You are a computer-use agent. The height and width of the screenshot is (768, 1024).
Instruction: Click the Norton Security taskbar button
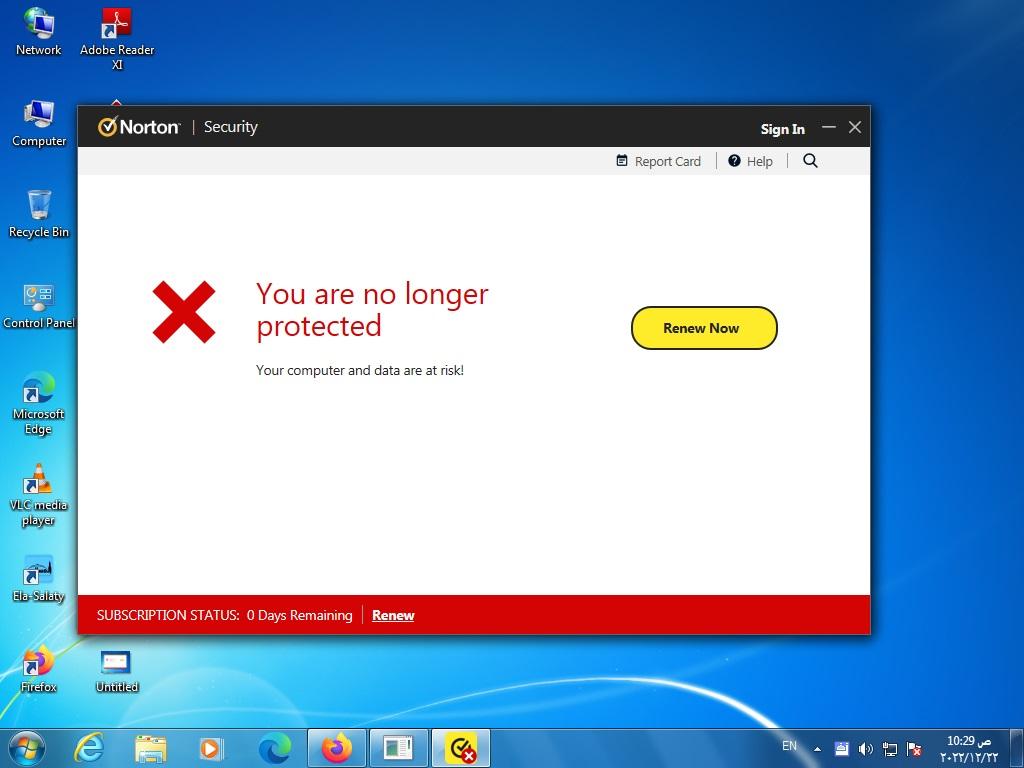tap(460, 748)
